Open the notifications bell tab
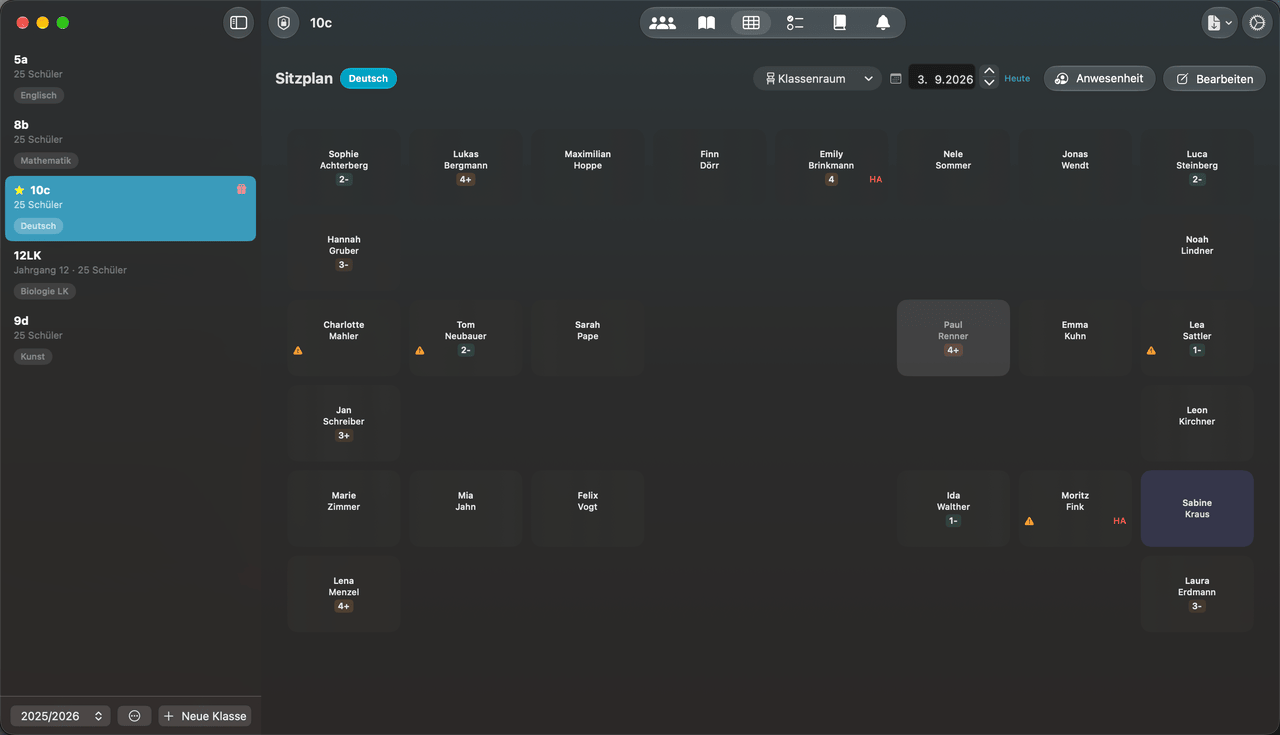 883,22
